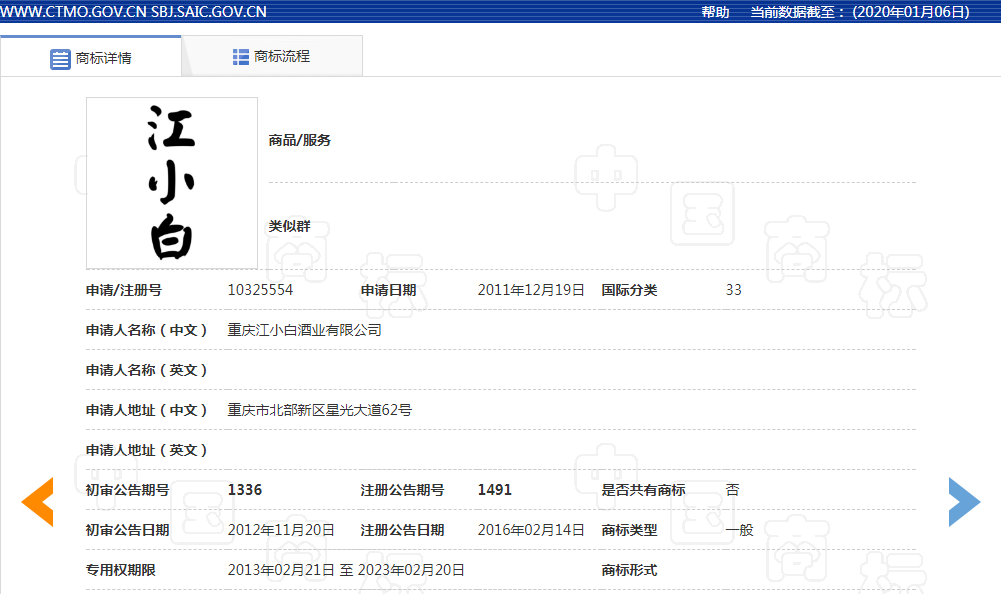Click the 商标类型 label
This screenshot has height=594, width=1001.
(x=629, y=530)
